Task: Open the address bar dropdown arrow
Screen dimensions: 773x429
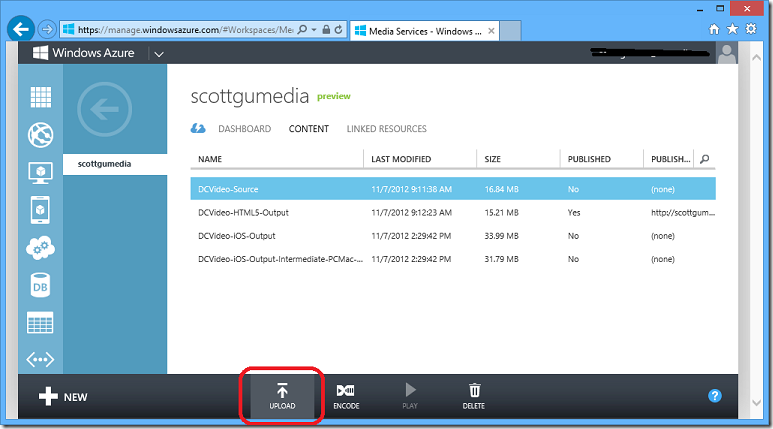Action: point(314,30)
